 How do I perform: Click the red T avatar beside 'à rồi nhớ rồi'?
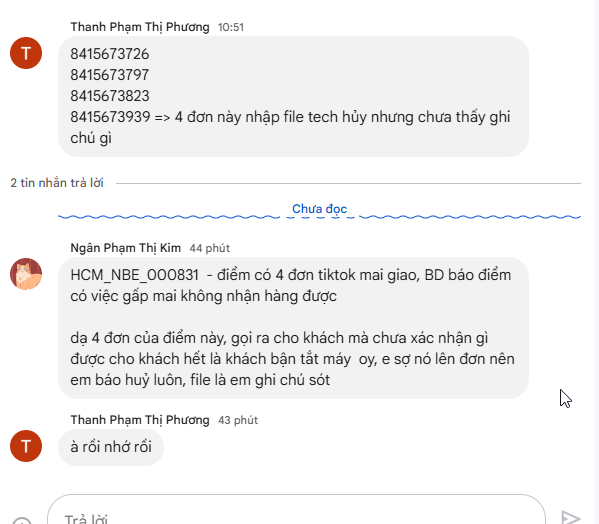click(26, 446)
